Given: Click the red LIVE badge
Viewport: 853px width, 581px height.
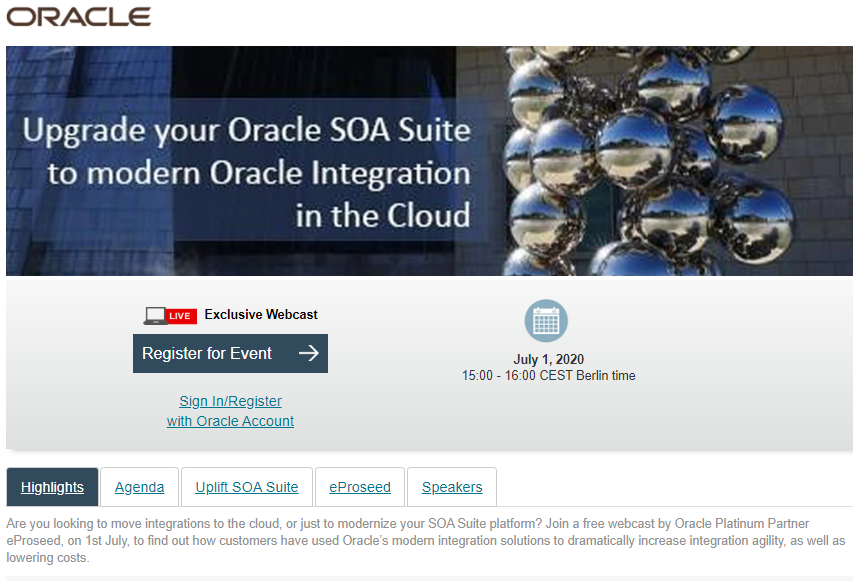Looking at the screenshot, I should click(181, 316).
